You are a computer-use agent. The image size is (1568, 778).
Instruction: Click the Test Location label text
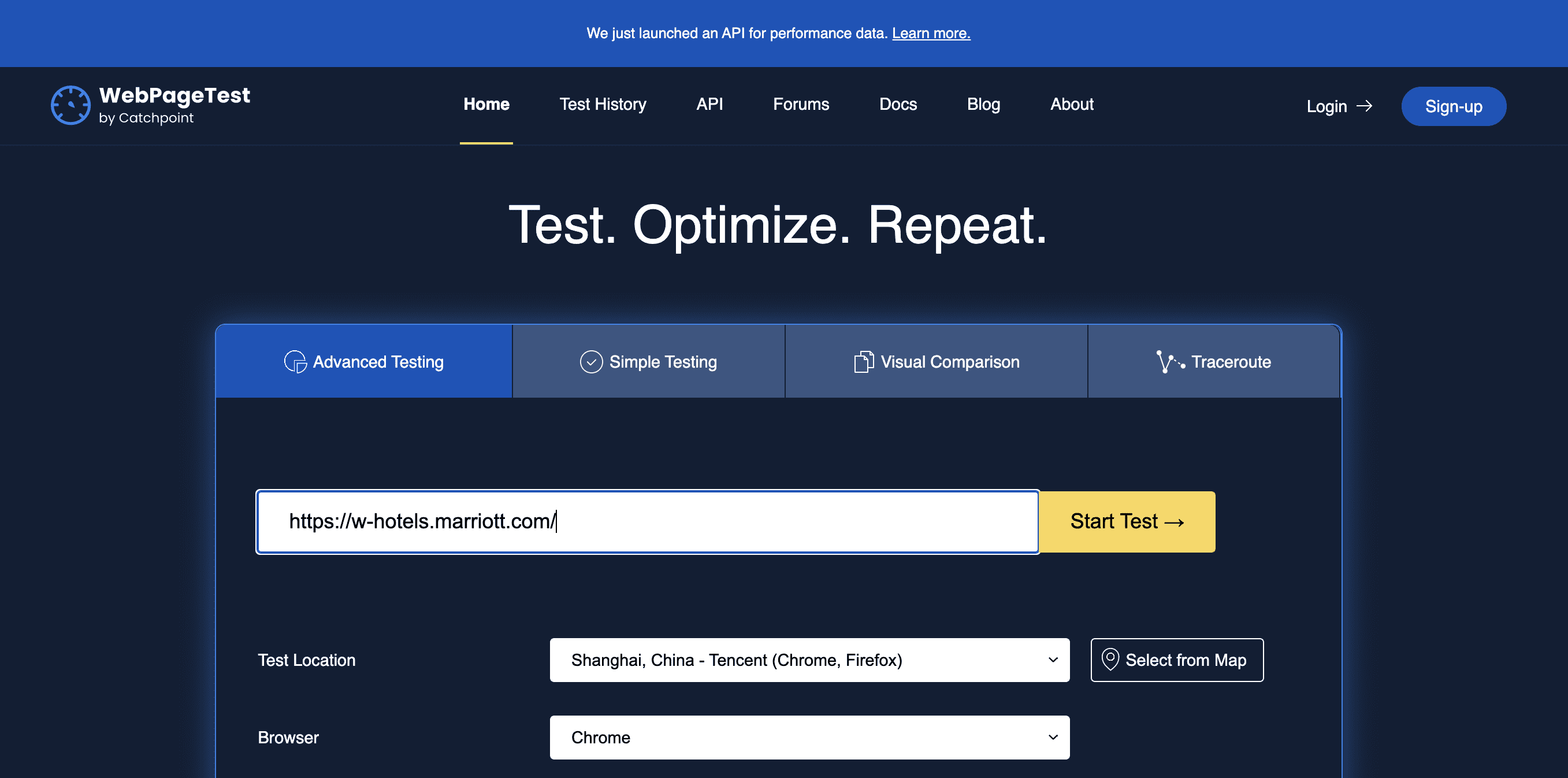click(306, 660)
